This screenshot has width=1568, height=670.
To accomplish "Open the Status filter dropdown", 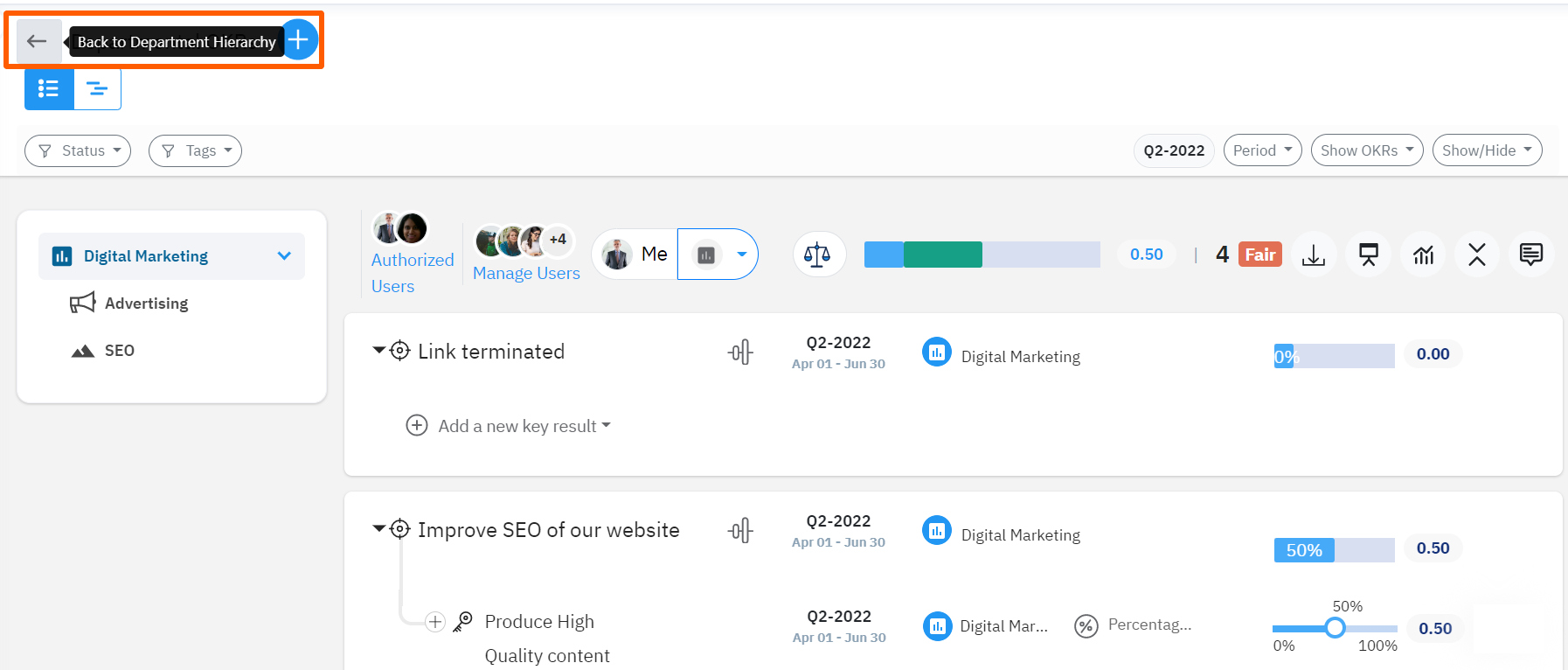I will click(x=78, y=150).
